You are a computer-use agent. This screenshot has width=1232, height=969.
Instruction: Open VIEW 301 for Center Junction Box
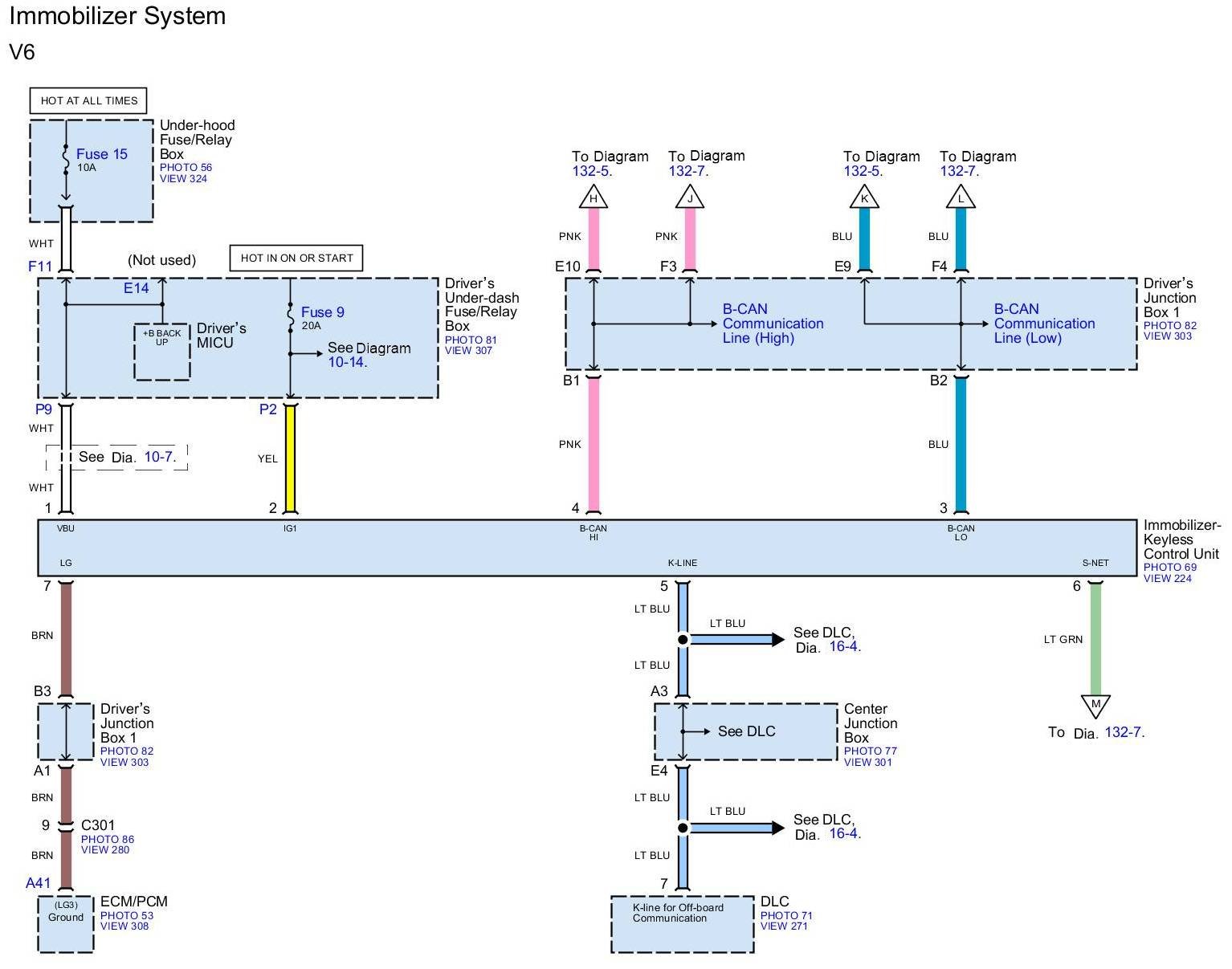click(x=867, y=763)
